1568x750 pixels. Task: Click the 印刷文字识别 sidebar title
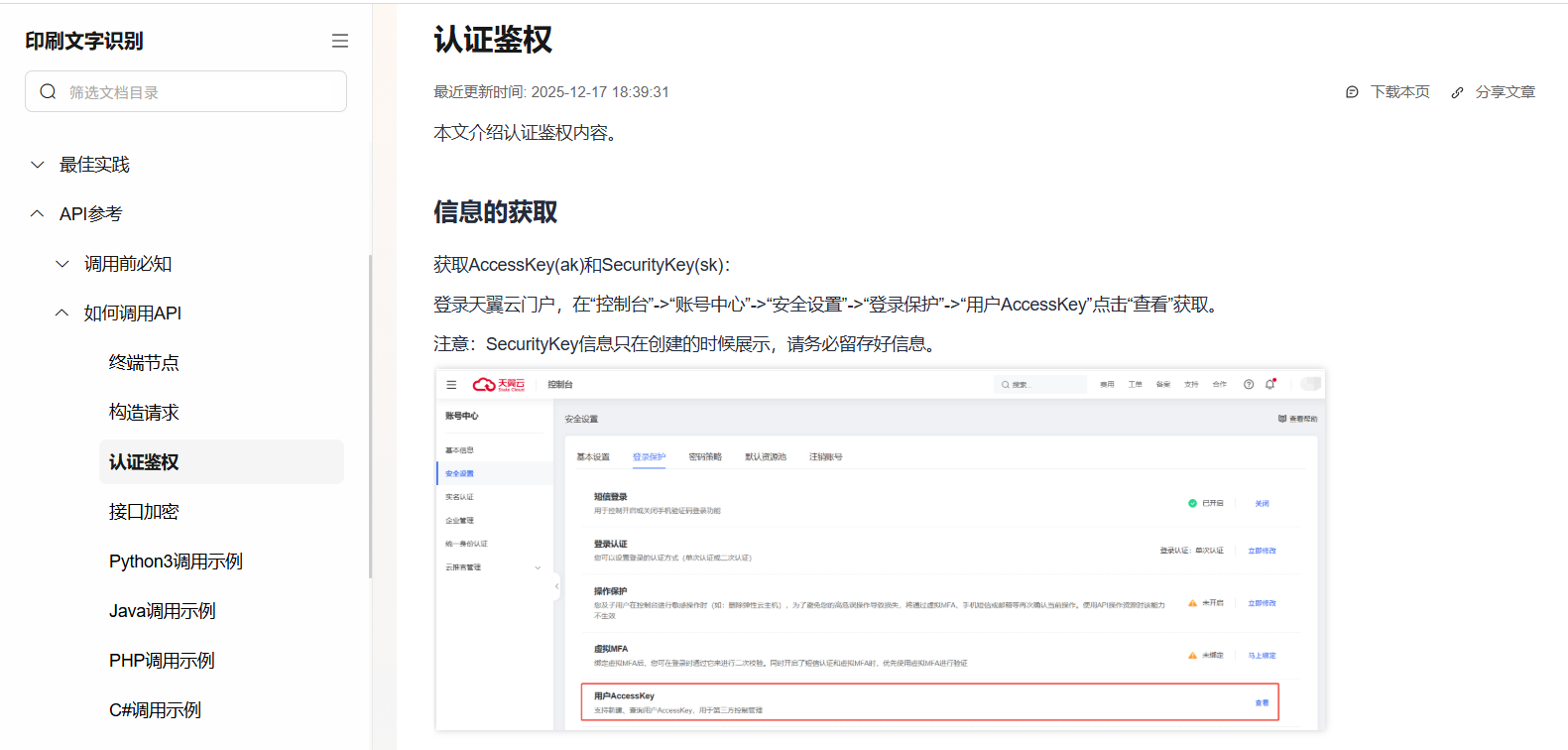[x=84, y=41]
